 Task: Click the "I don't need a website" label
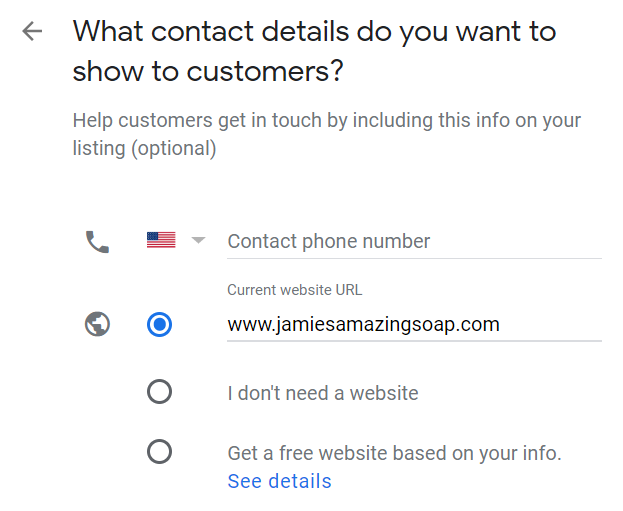coord(322,392)
